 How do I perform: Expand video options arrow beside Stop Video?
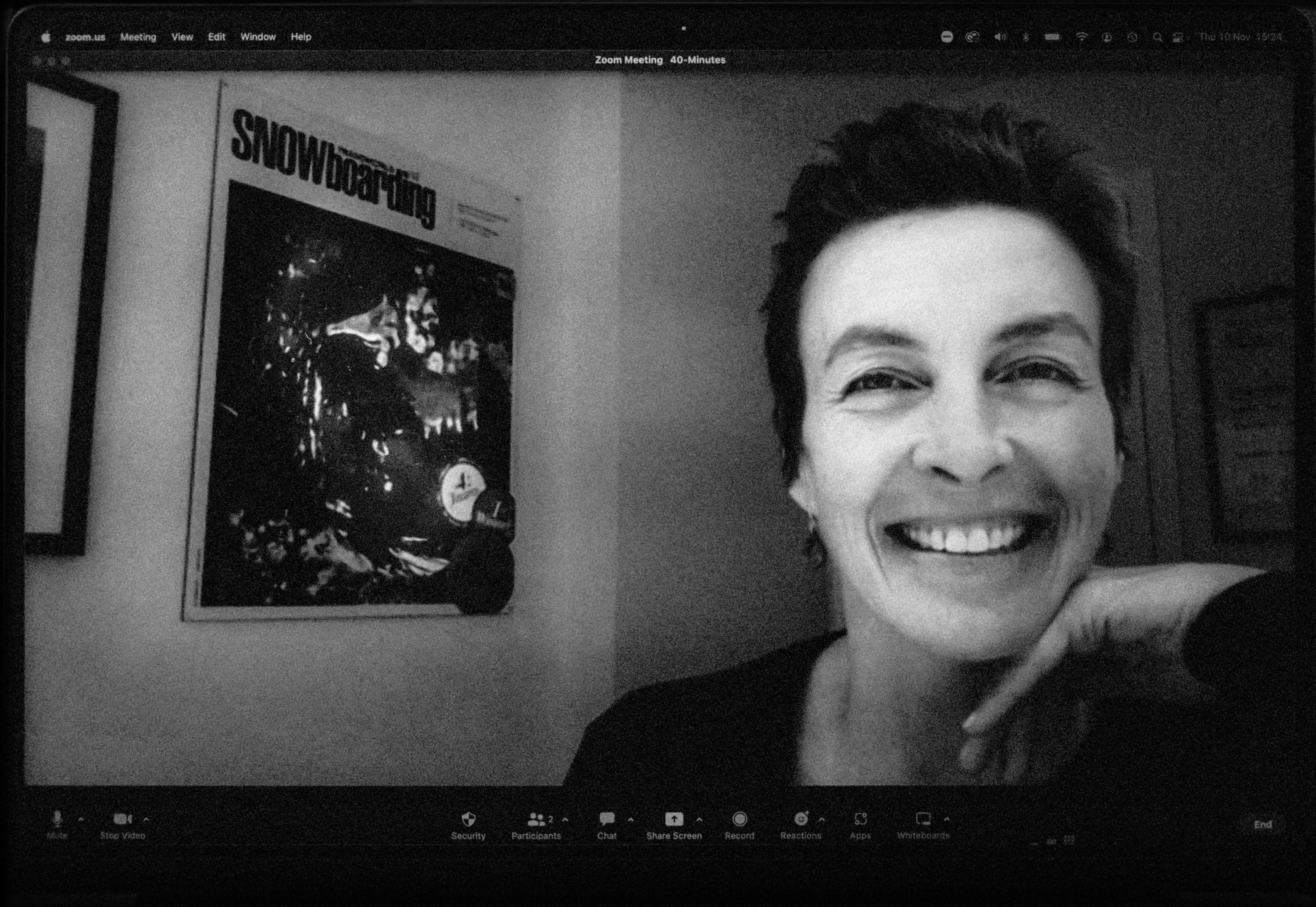[x=147, y=819]
